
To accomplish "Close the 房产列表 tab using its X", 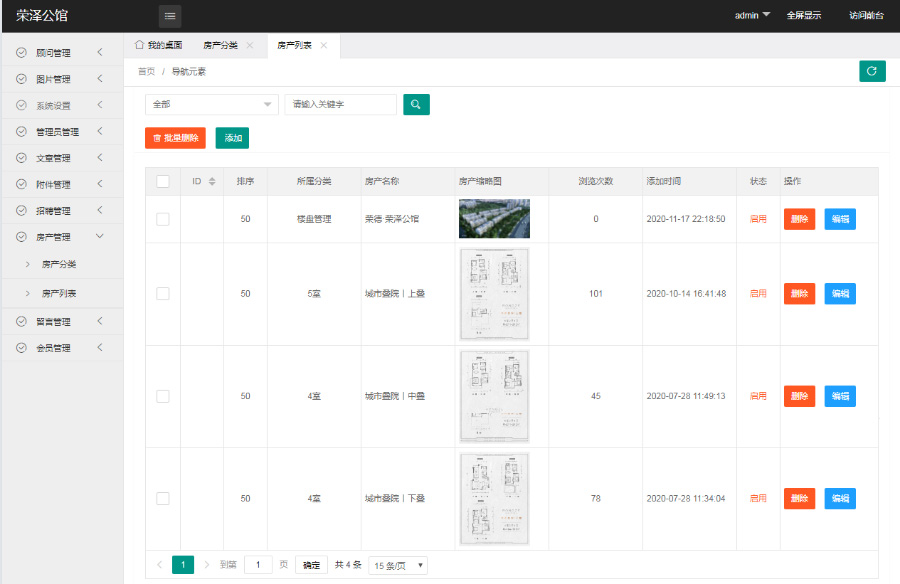I will 324,45.
